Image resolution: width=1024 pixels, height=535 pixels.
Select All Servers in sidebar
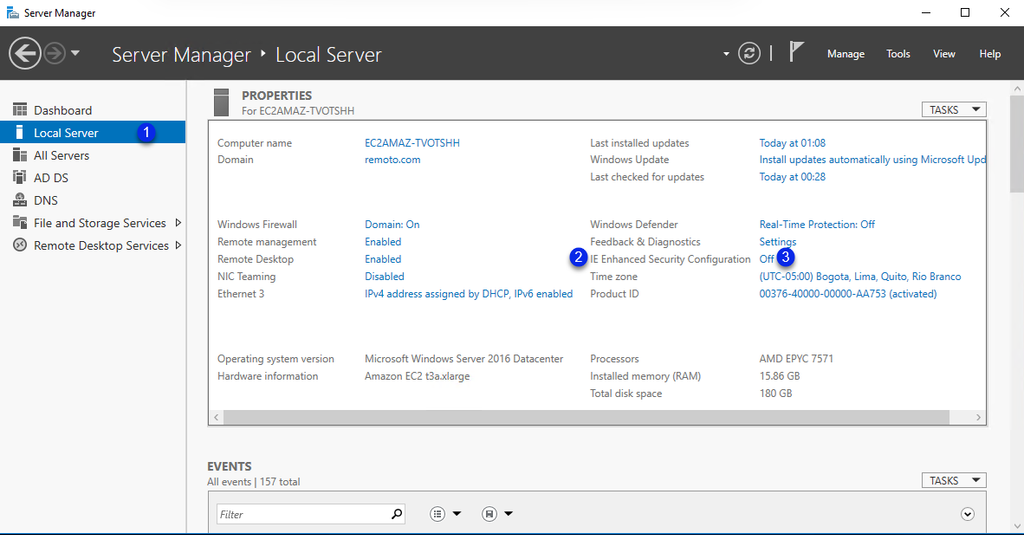coord(93,155)
